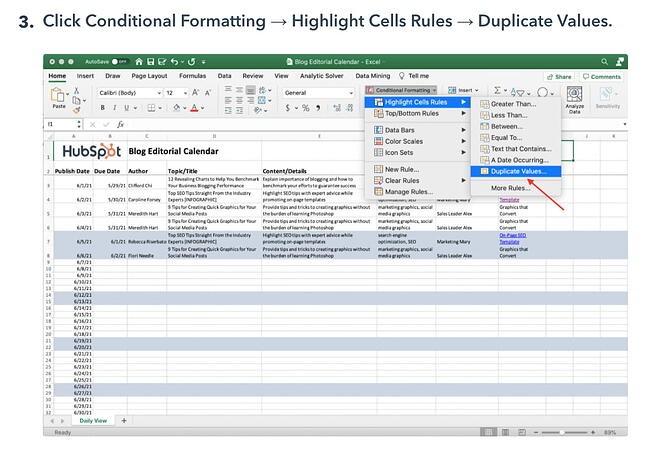
Task: Click the Sort & Filter funnel icon
Action: click(517, 92)
